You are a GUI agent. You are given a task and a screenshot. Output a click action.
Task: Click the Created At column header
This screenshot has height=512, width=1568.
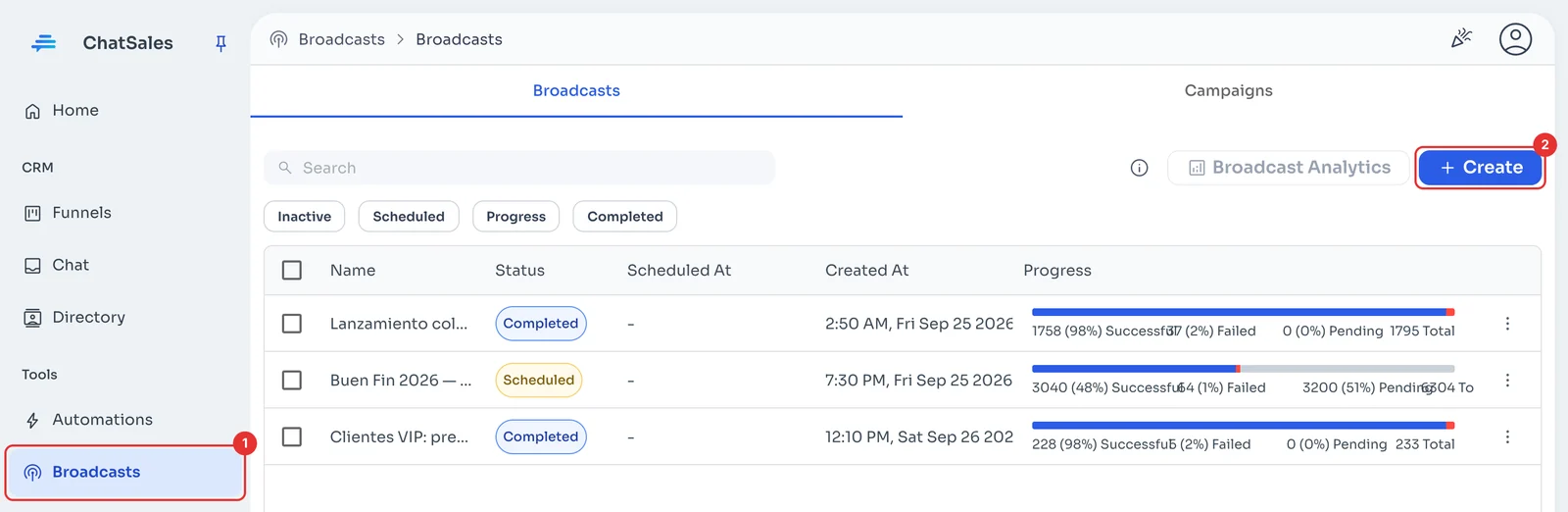pyautogui.click(x=867, y=271)
